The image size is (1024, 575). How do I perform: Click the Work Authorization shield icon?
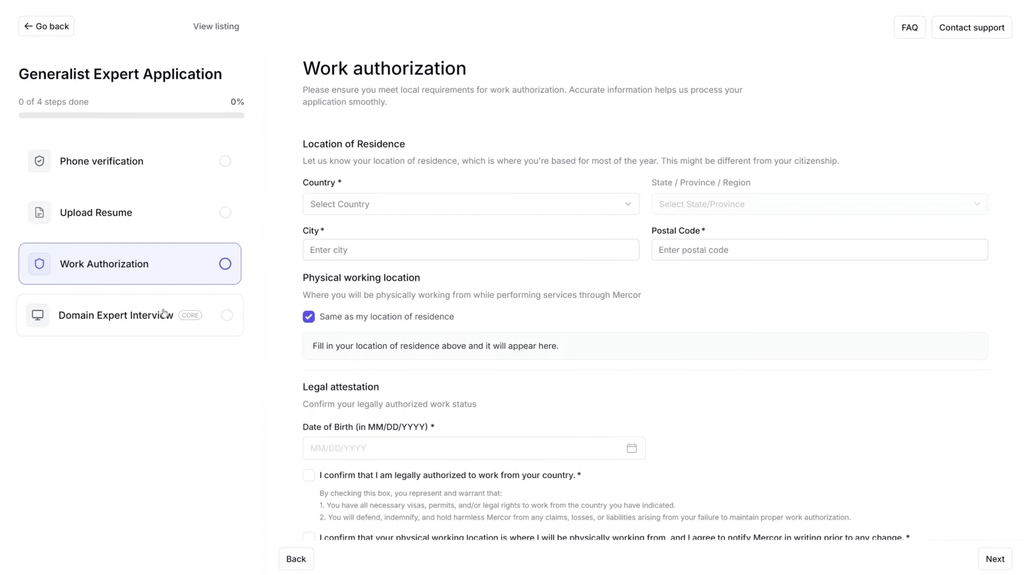[39, 264]
